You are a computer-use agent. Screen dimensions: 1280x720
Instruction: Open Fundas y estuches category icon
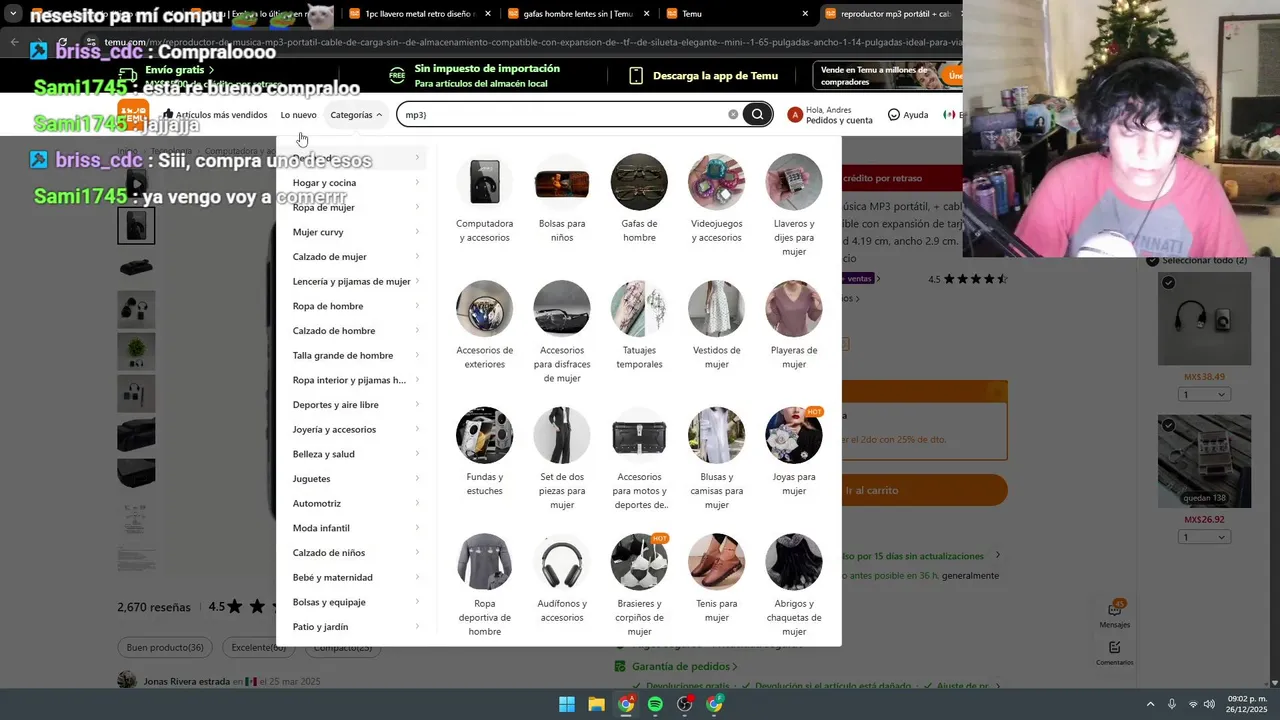pyautogui.click(x=484, y=435)
